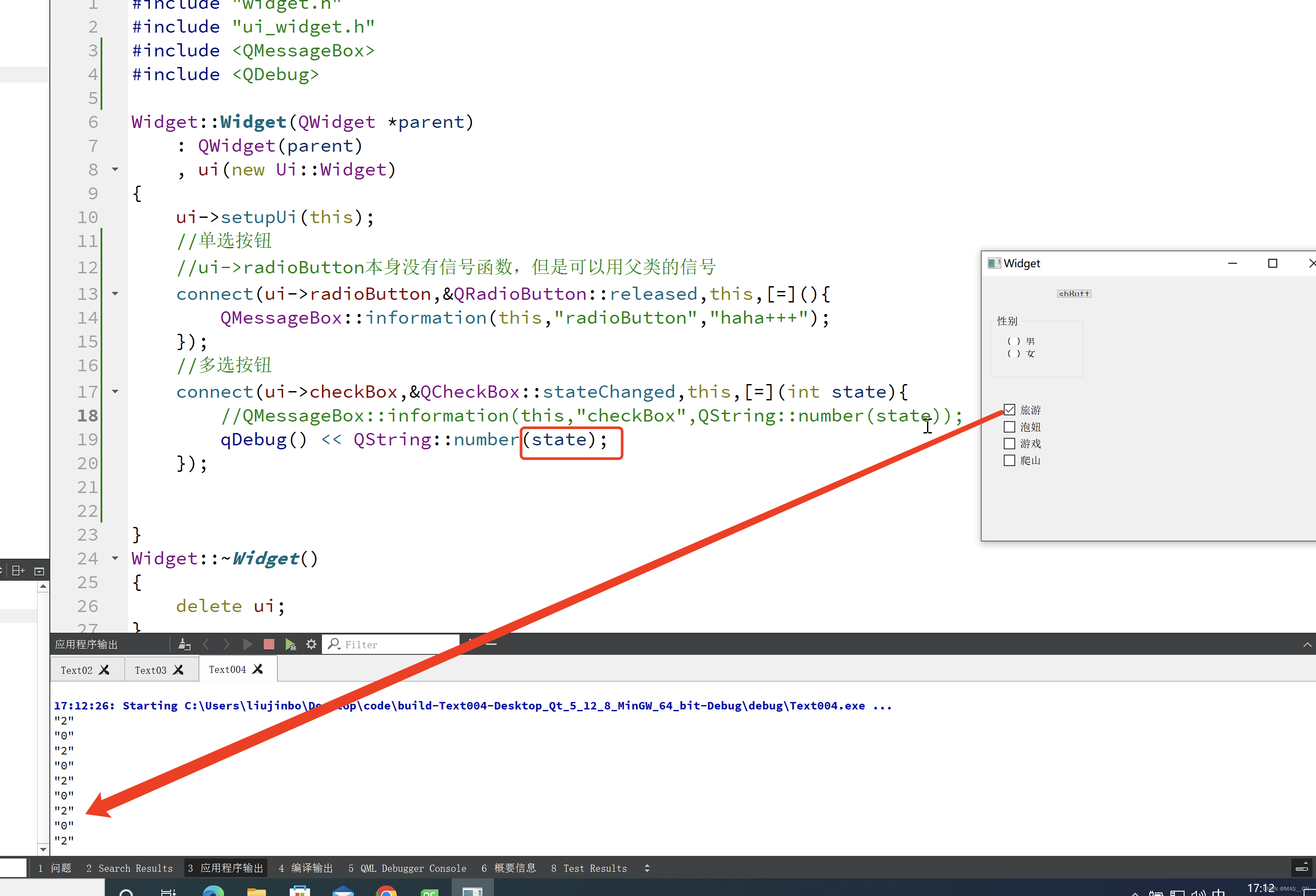Viewport: 1316px width, 896px height.
Task: Enable the 爬山 checkbox
Action: click(1009, 461)
